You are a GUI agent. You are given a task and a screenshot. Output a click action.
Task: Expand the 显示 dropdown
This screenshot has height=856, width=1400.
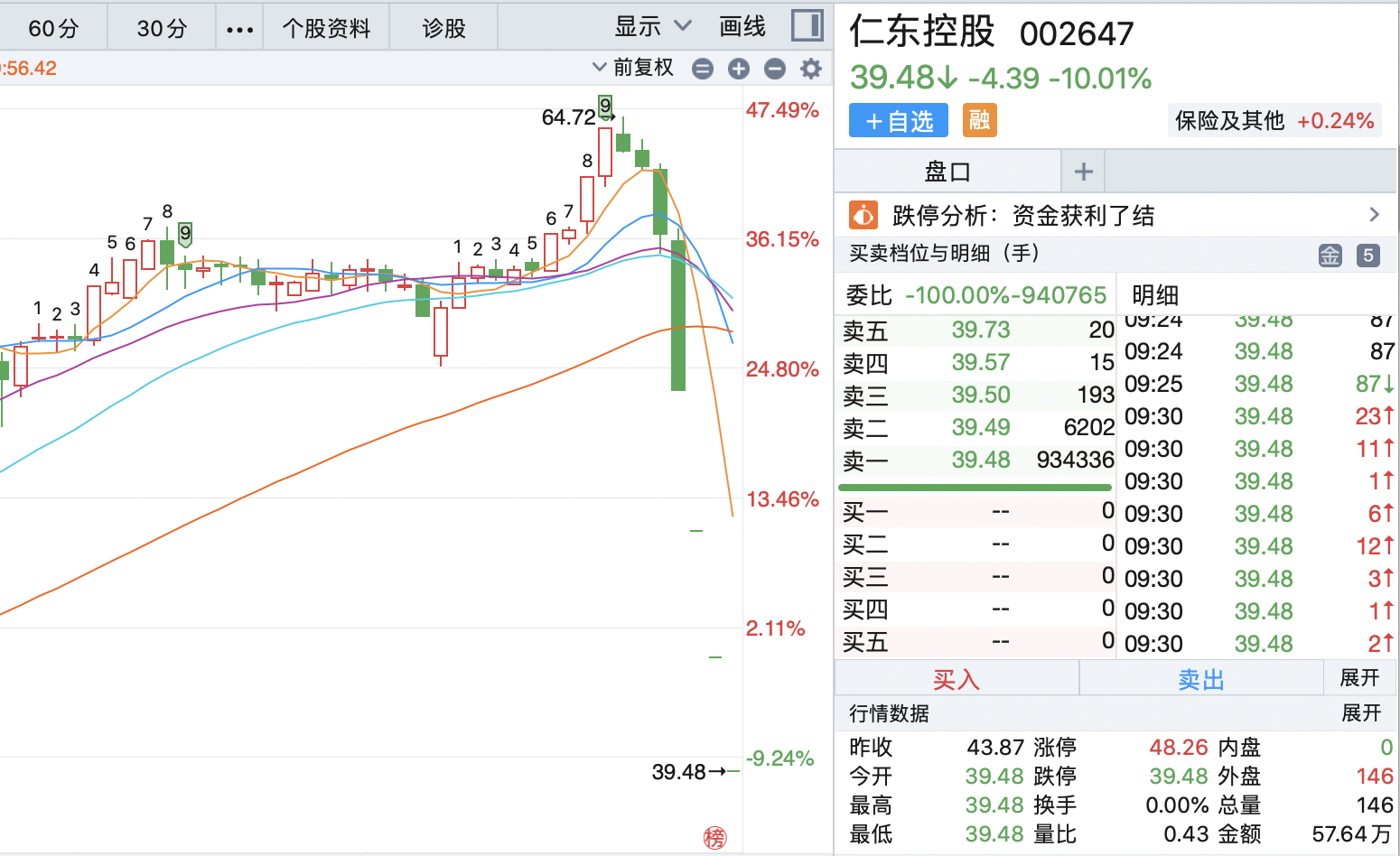pyautogui.click(x=652, y=26)
